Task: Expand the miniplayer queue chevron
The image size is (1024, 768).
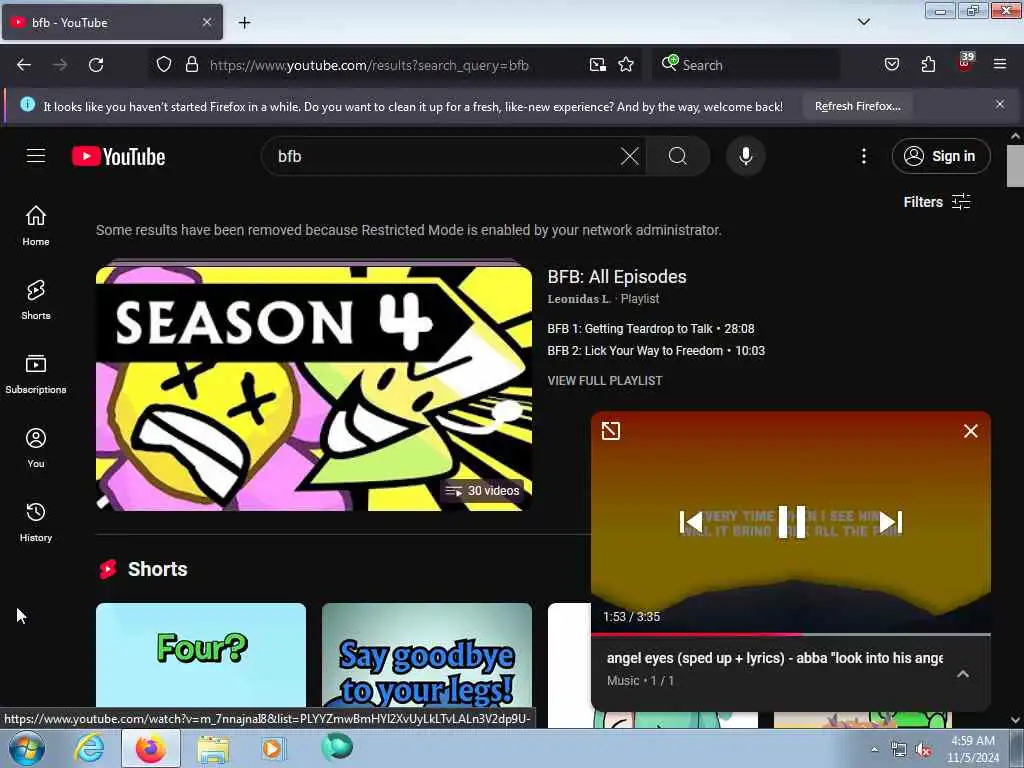Action: pyautogui.click(x=963, y=674)
